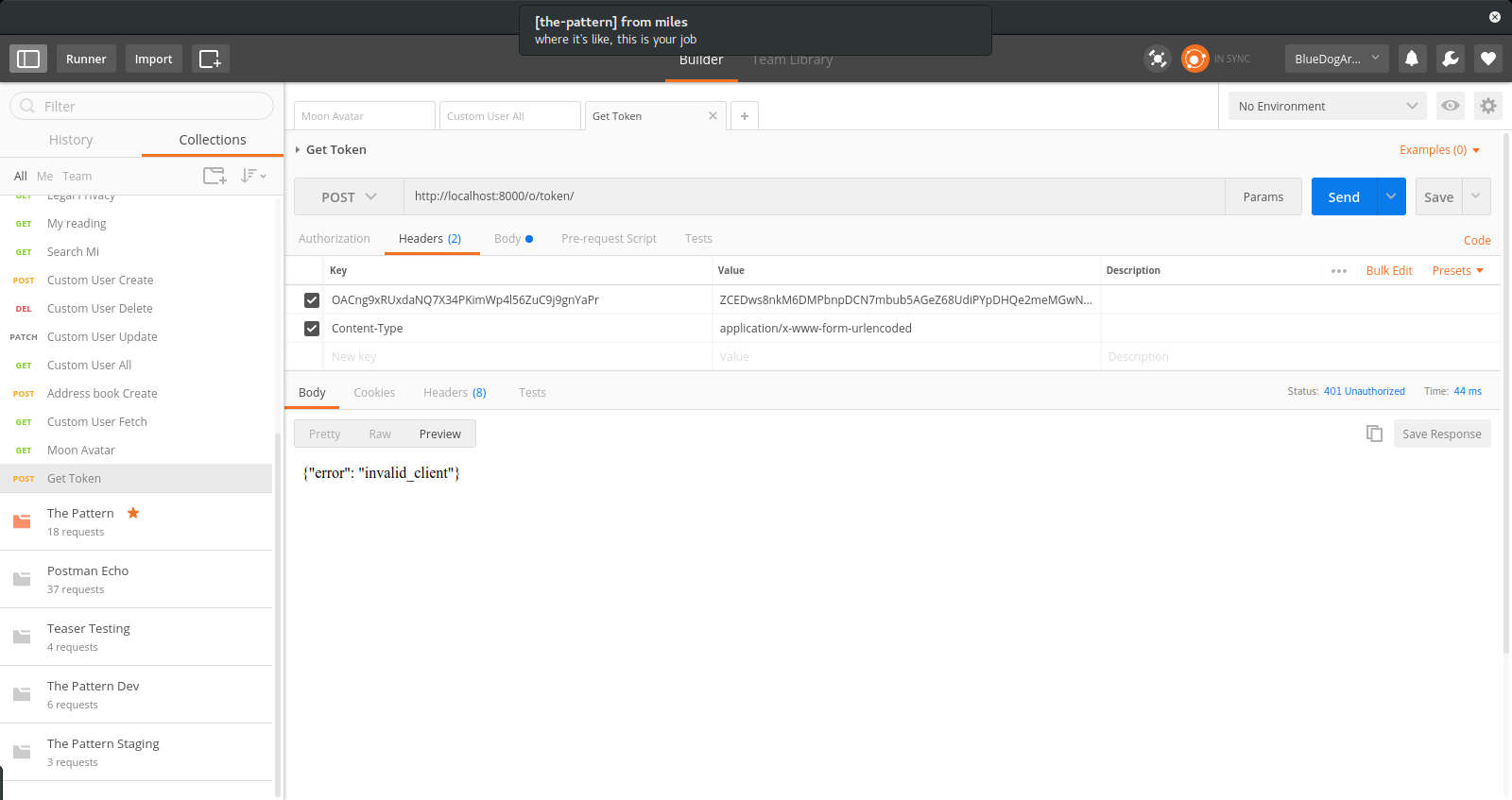Open notifications bell icon
Screen dimensions: 1512x800
tap(1411, 59)
